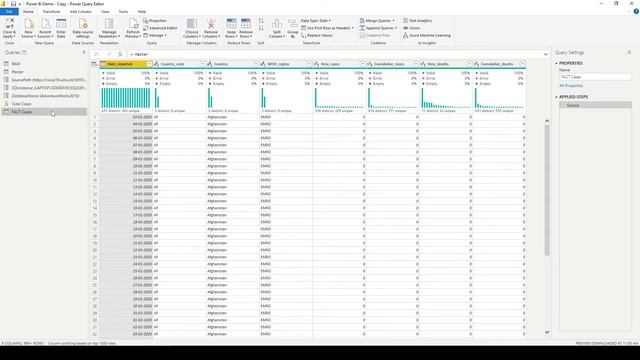Click Azure Machine Learning

pyautogui.click(x=427, y=36)
